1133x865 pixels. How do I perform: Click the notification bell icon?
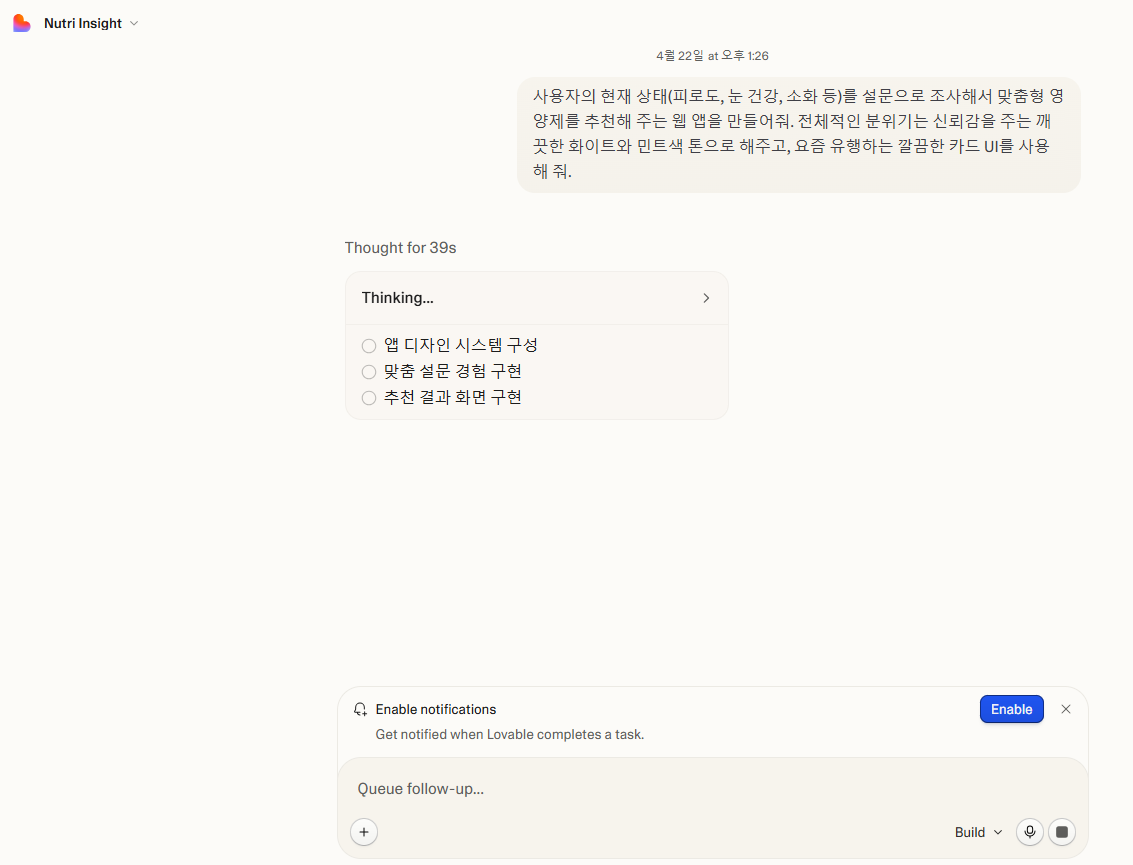360,709
